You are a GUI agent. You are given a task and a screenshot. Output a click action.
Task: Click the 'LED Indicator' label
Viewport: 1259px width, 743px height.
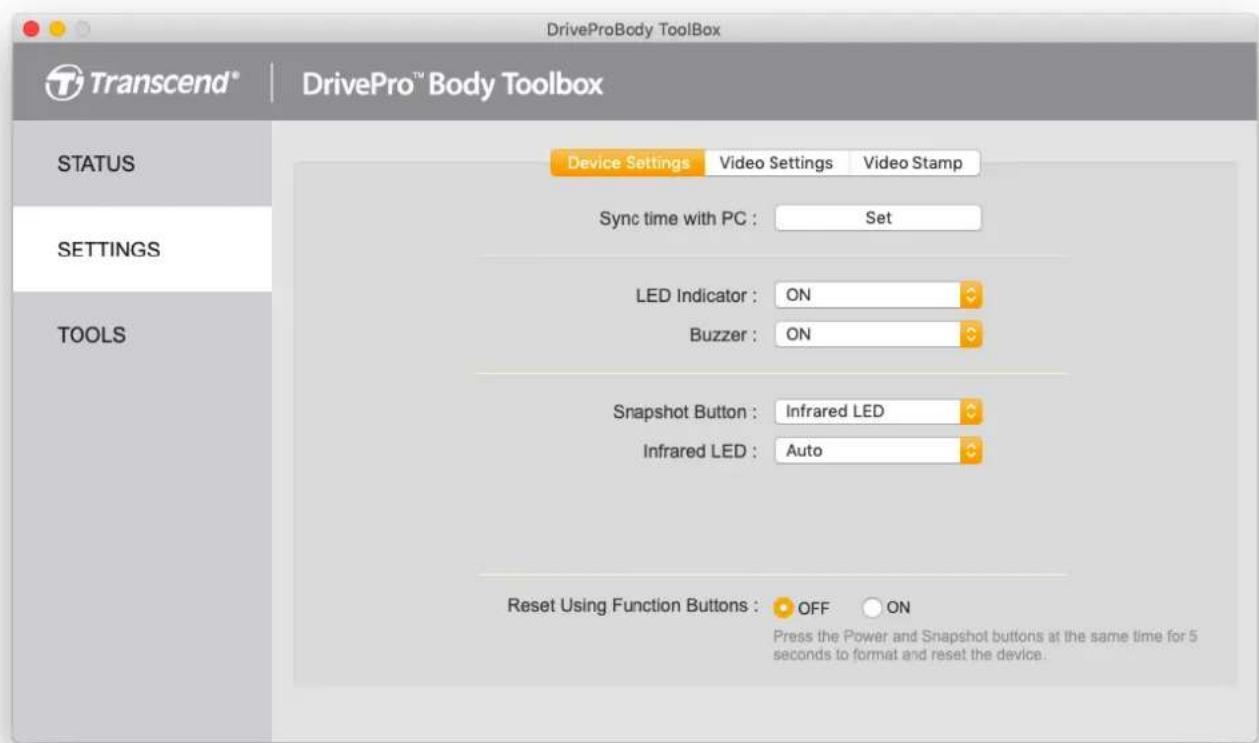[x=697, y=296]
